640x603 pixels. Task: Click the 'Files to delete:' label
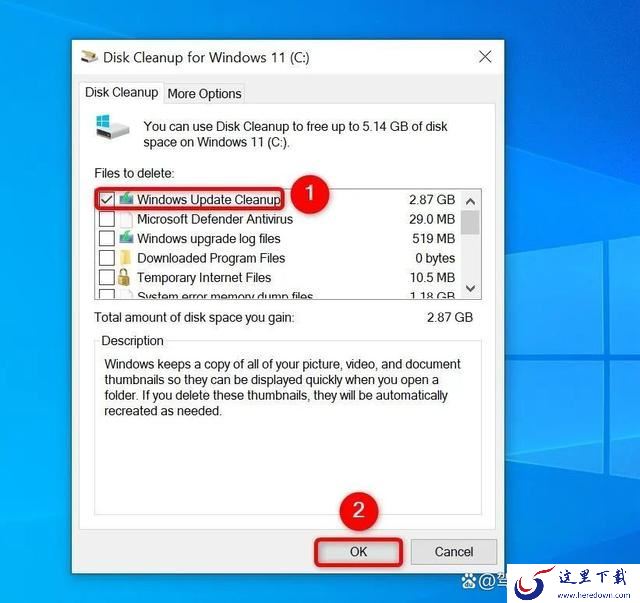[134, 173]
